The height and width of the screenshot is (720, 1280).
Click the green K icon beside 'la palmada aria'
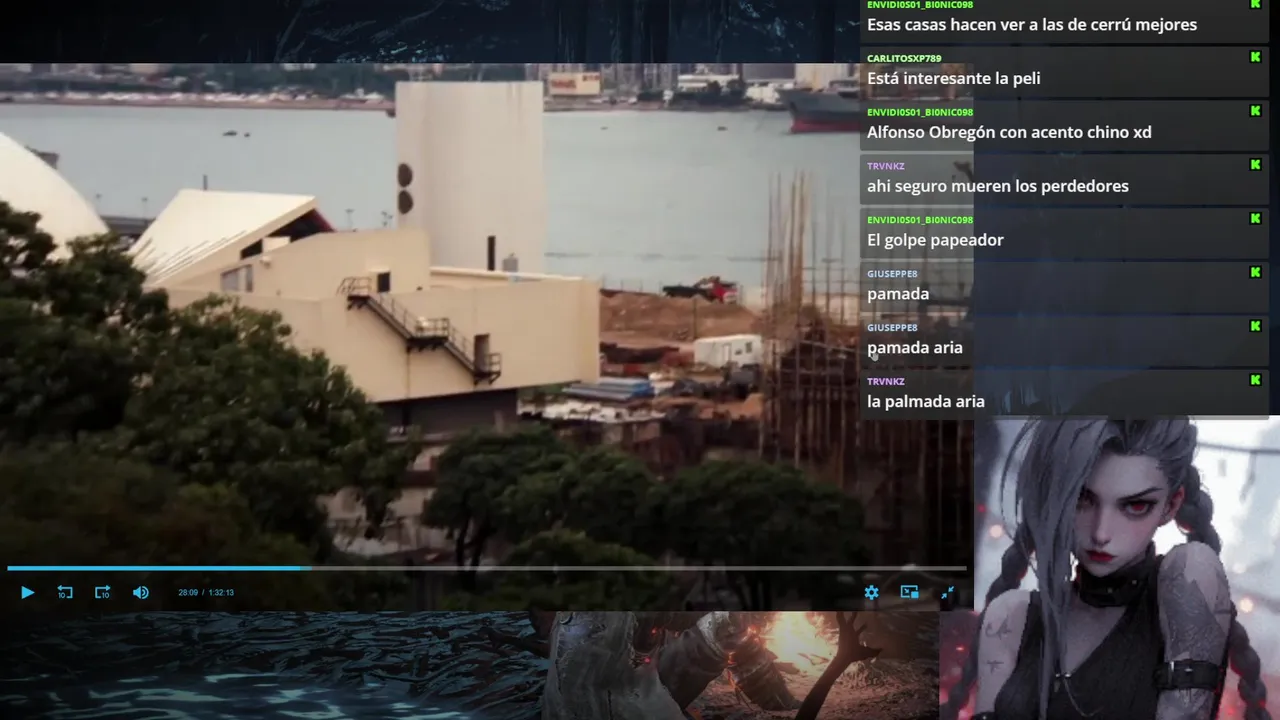[1255, 380]
